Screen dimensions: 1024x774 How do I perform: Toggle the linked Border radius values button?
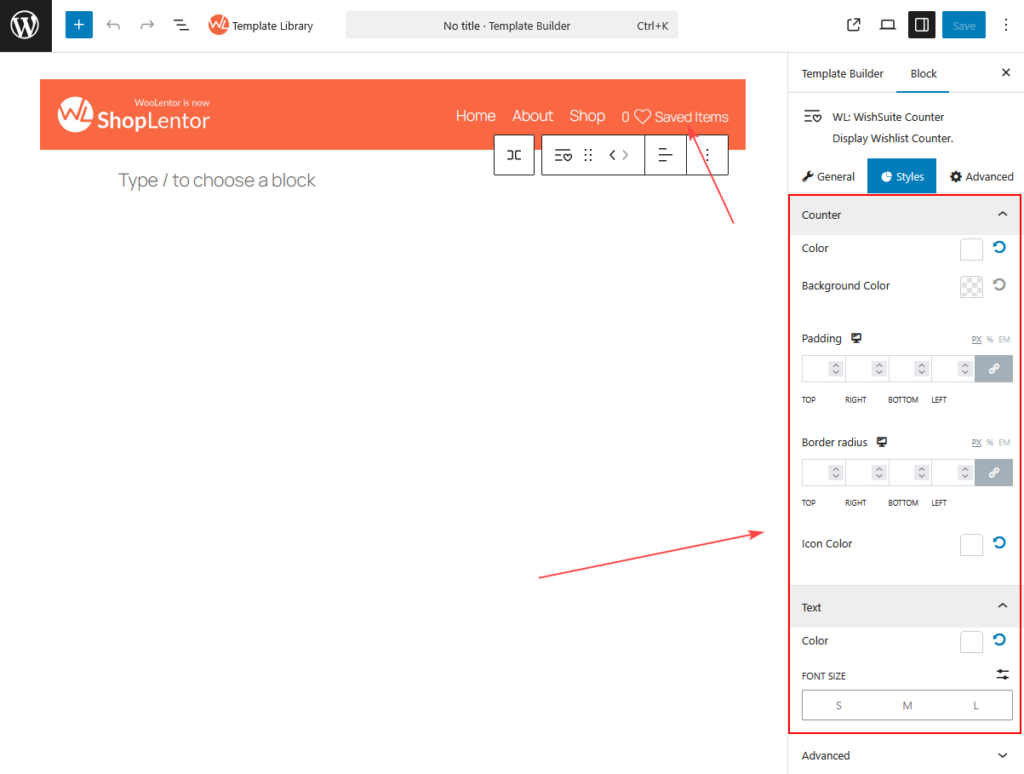click(993, 472)
